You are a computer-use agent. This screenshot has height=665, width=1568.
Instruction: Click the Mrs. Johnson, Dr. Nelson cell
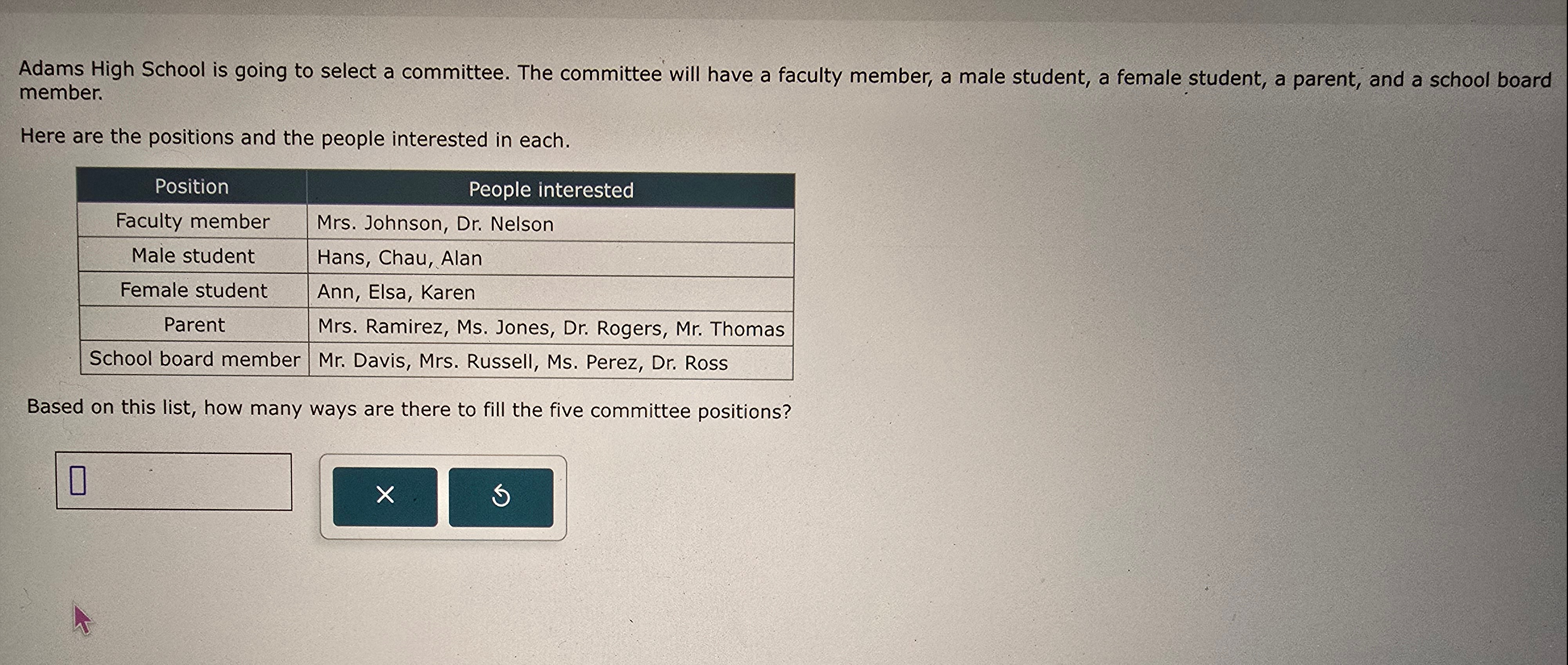coord(551,224)
